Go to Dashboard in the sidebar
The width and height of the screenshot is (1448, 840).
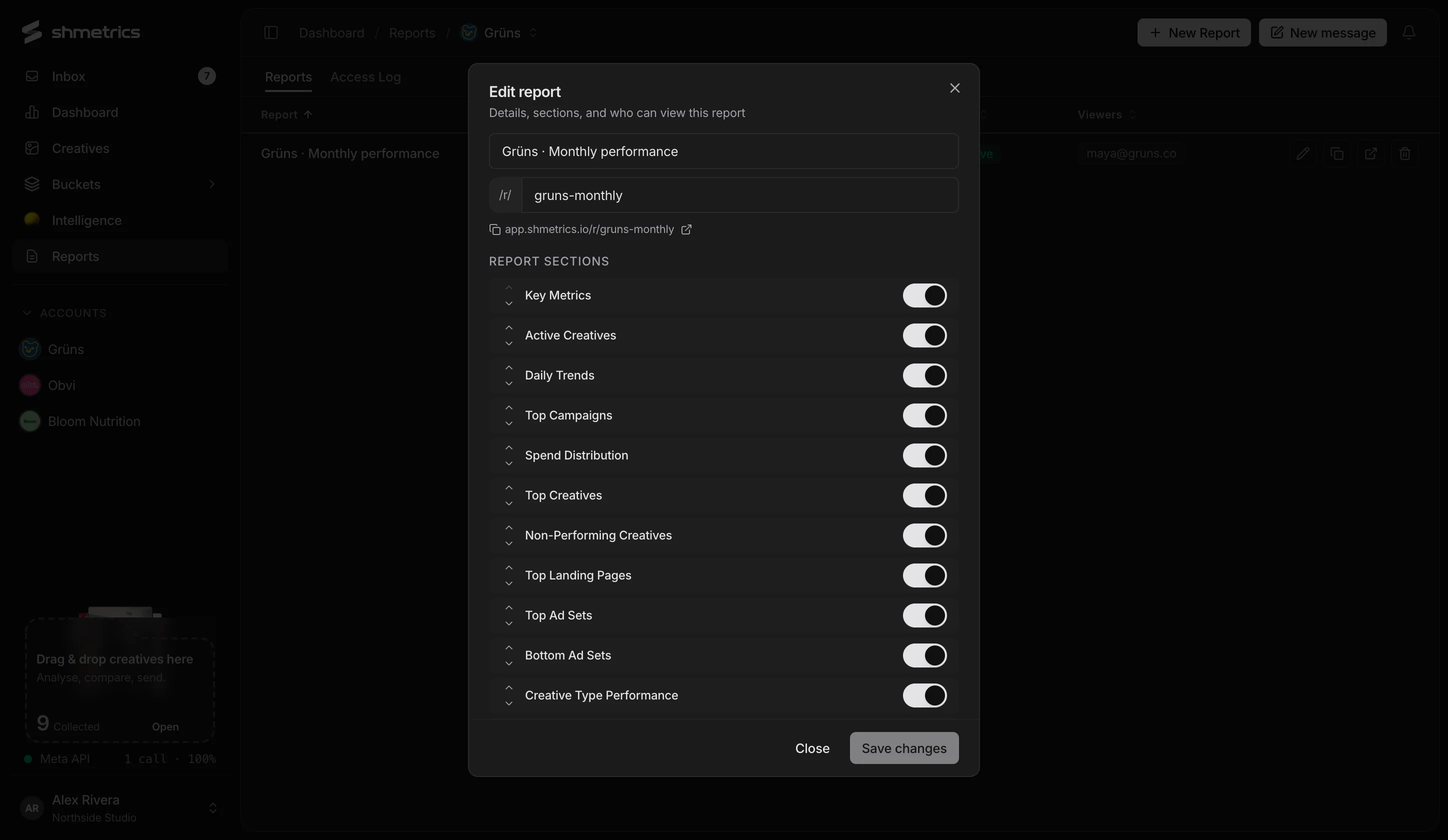click(120, 112)
